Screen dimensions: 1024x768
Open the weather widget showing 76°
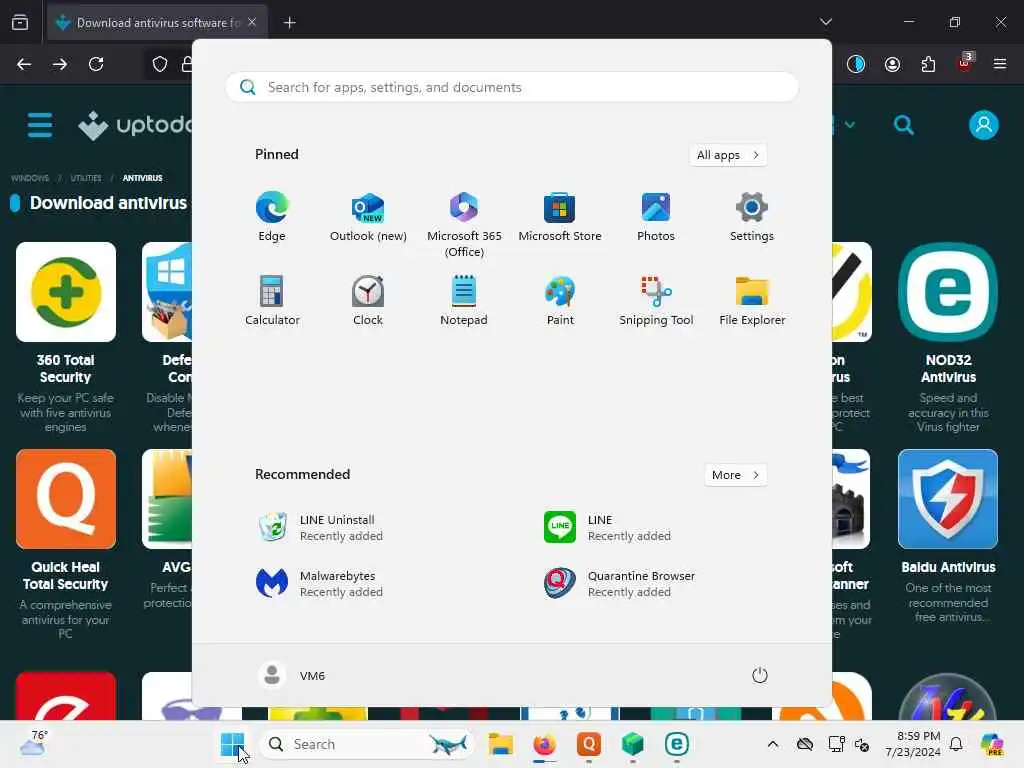coord(33,743)
